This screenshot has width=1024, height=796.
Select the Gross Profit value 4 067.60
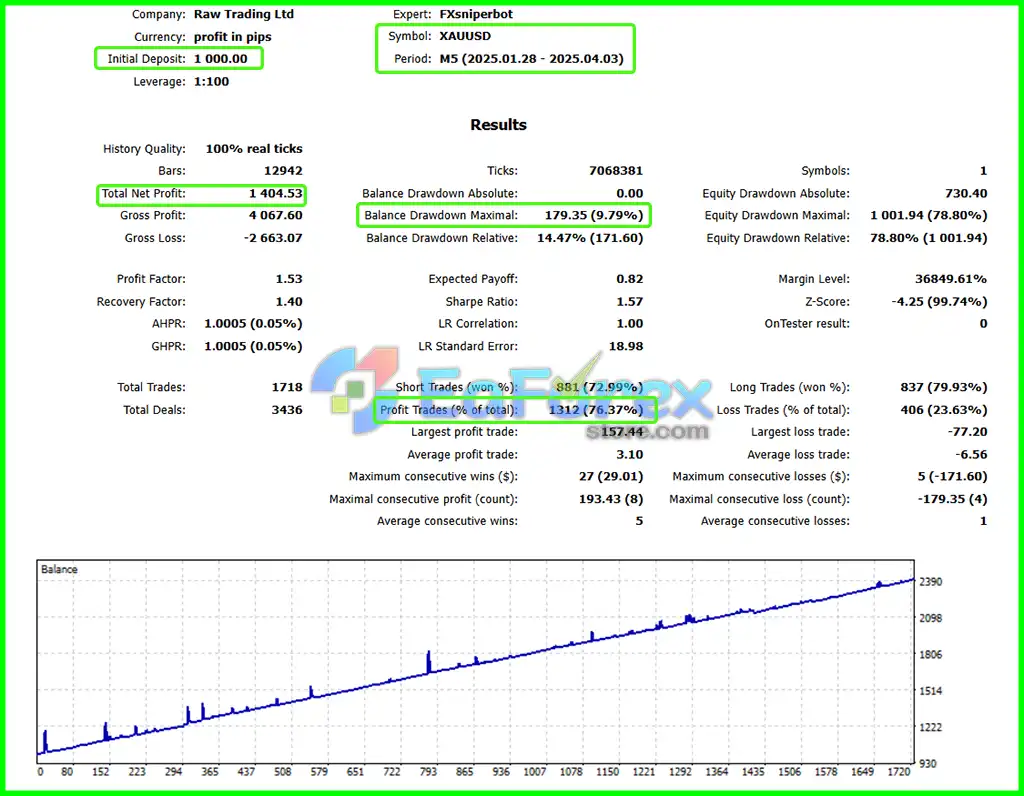(276, 215)
